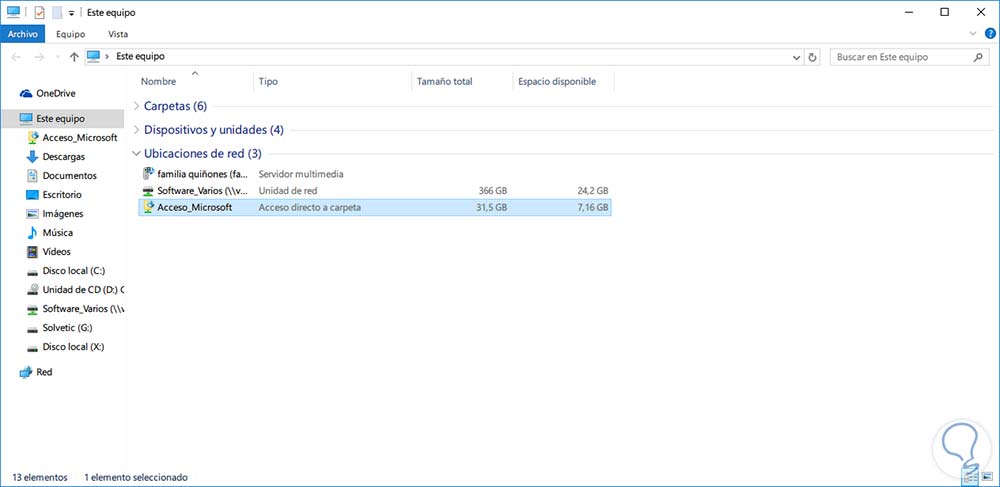Image resolution: width=1000 pixels, height=487 pixels.
Task: Click the Refresh button beside the address bar
Action: coord(812,57)
